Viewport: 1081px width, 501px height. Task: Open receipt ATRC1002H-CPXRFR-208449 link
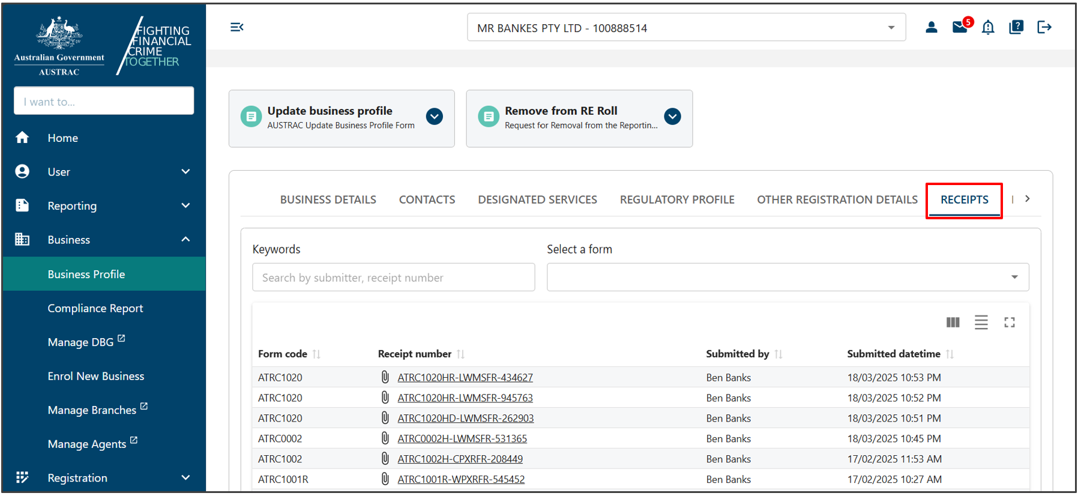click(461, 459)
